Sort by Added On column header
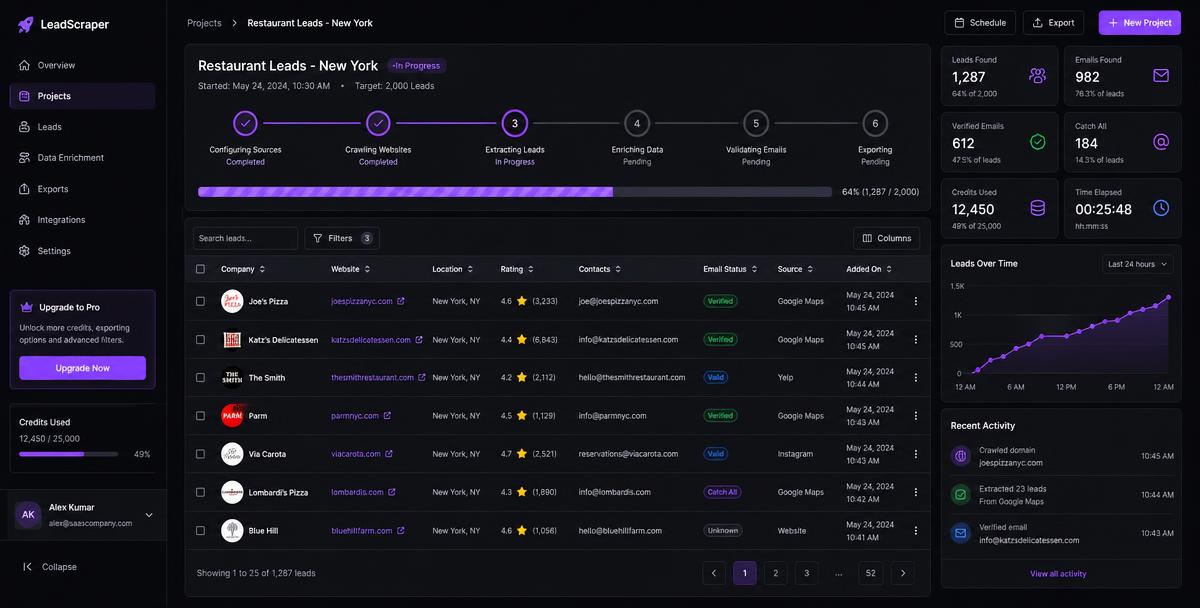The height and width of the screenshot is (608, 1200). (869, 269)
